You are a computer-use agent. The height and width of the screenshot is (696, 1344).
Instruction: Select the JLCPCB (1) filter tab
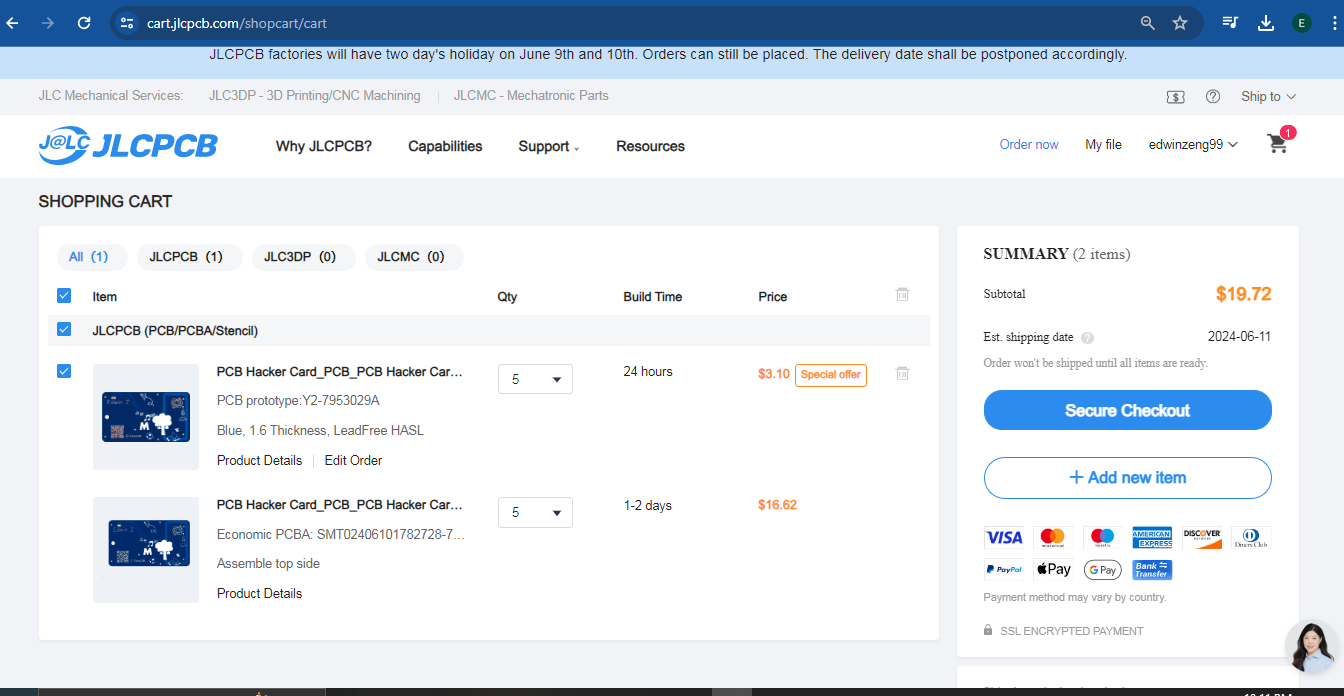pos(191,257)
